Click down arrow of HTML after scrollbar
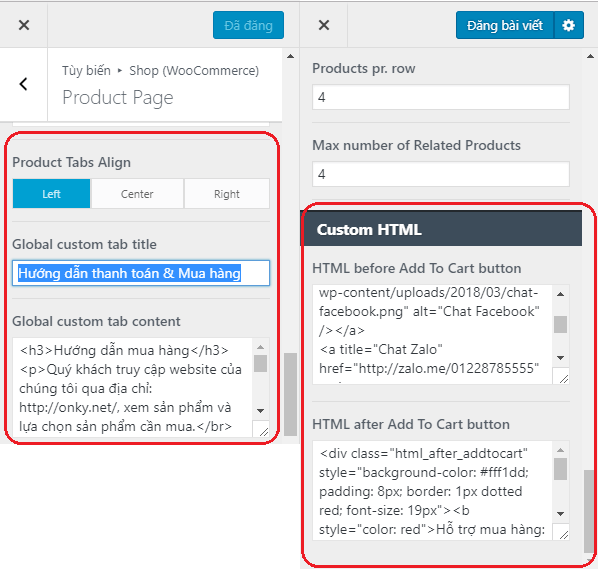598x569 pixels. coord(561,514)
